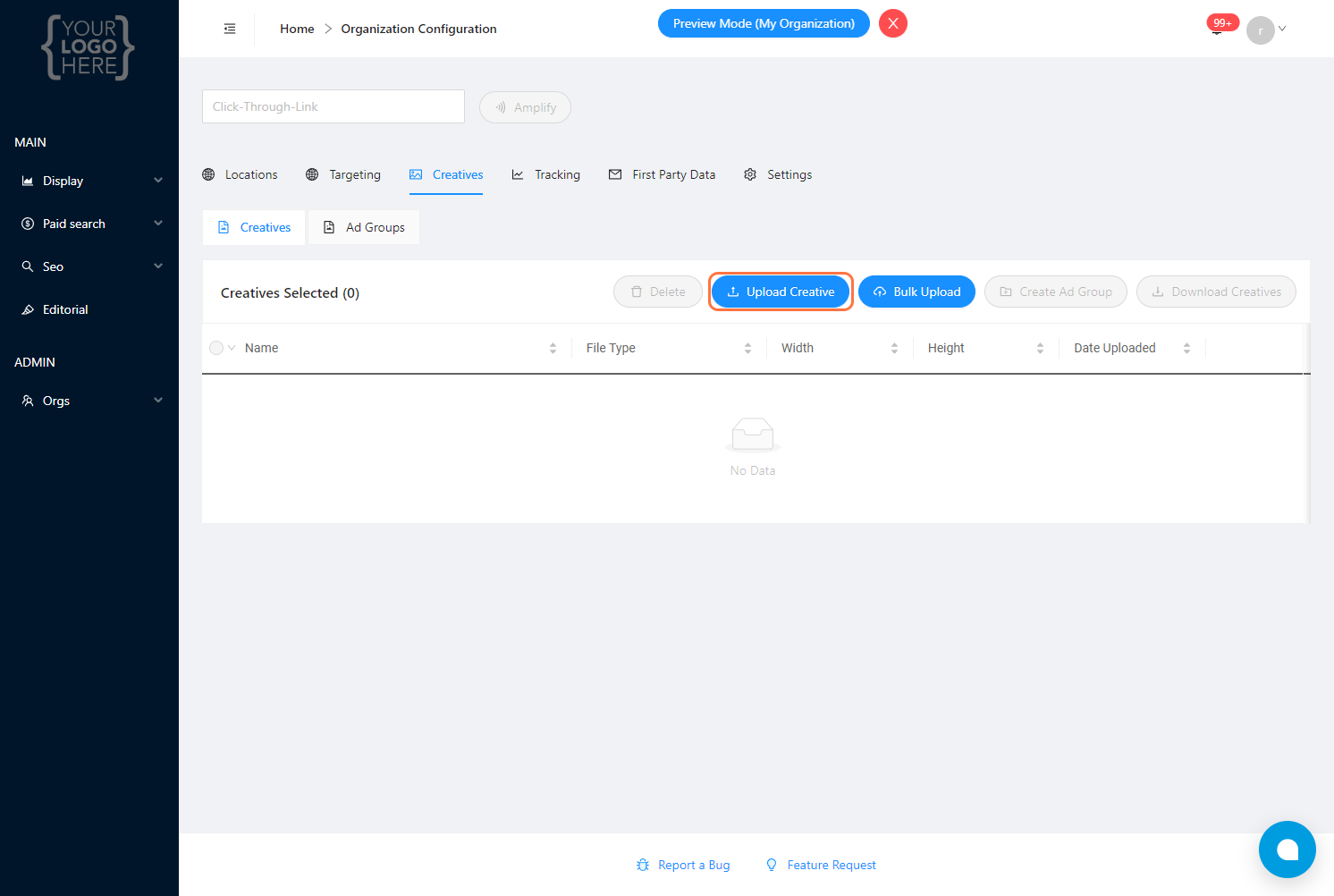Sort the Width column

point(894,348)
